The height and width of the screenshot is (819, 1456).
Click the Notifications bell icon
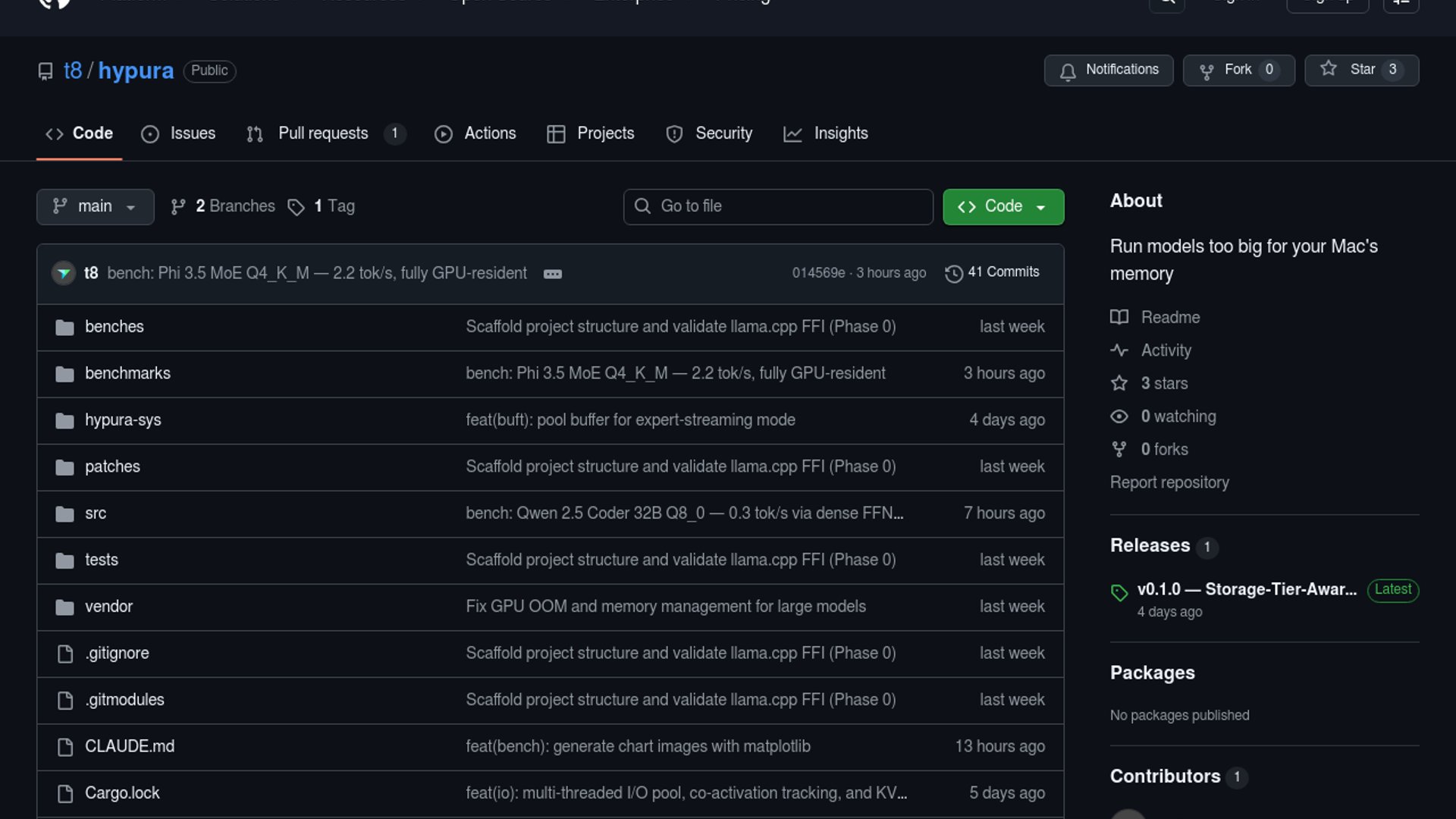click(1068, 71)
